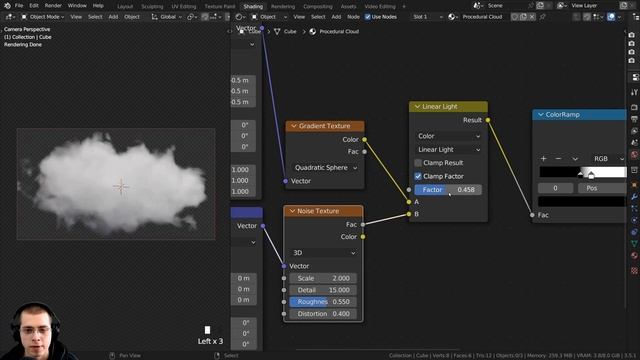640x360 pixels.
Task: Open the Edit menu
Action: click(x=34, y=6)
